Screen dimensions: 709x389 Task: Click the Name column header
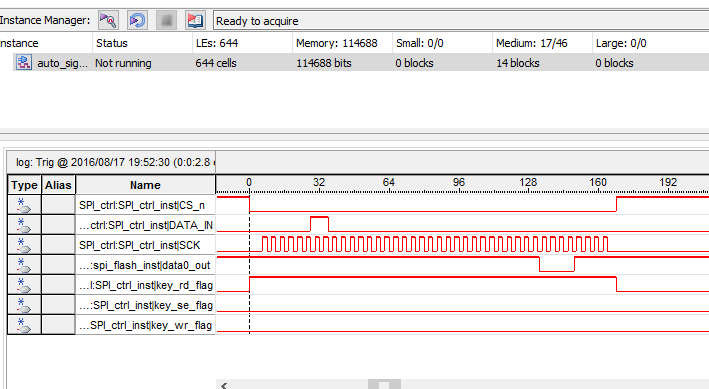145,185
